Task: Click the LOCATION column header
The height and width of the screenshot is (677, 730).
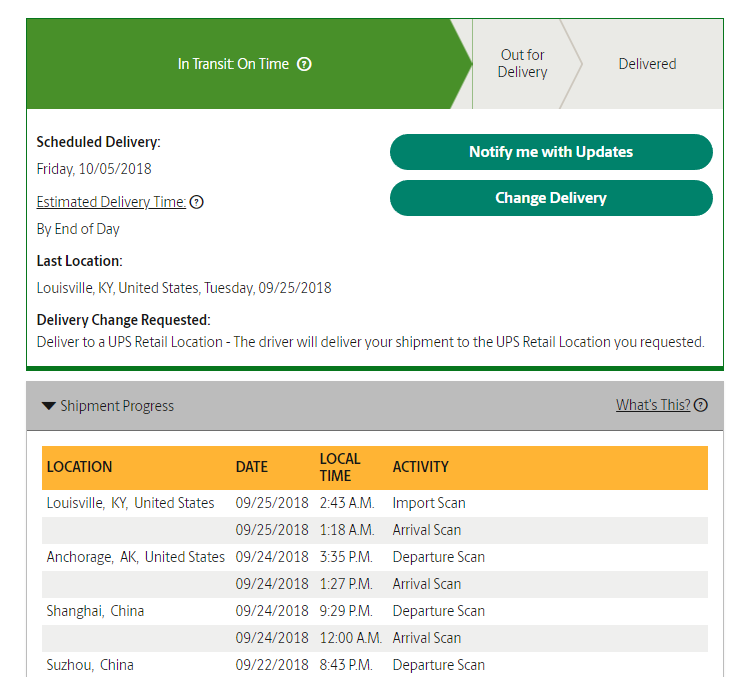Action: (80, 467)
